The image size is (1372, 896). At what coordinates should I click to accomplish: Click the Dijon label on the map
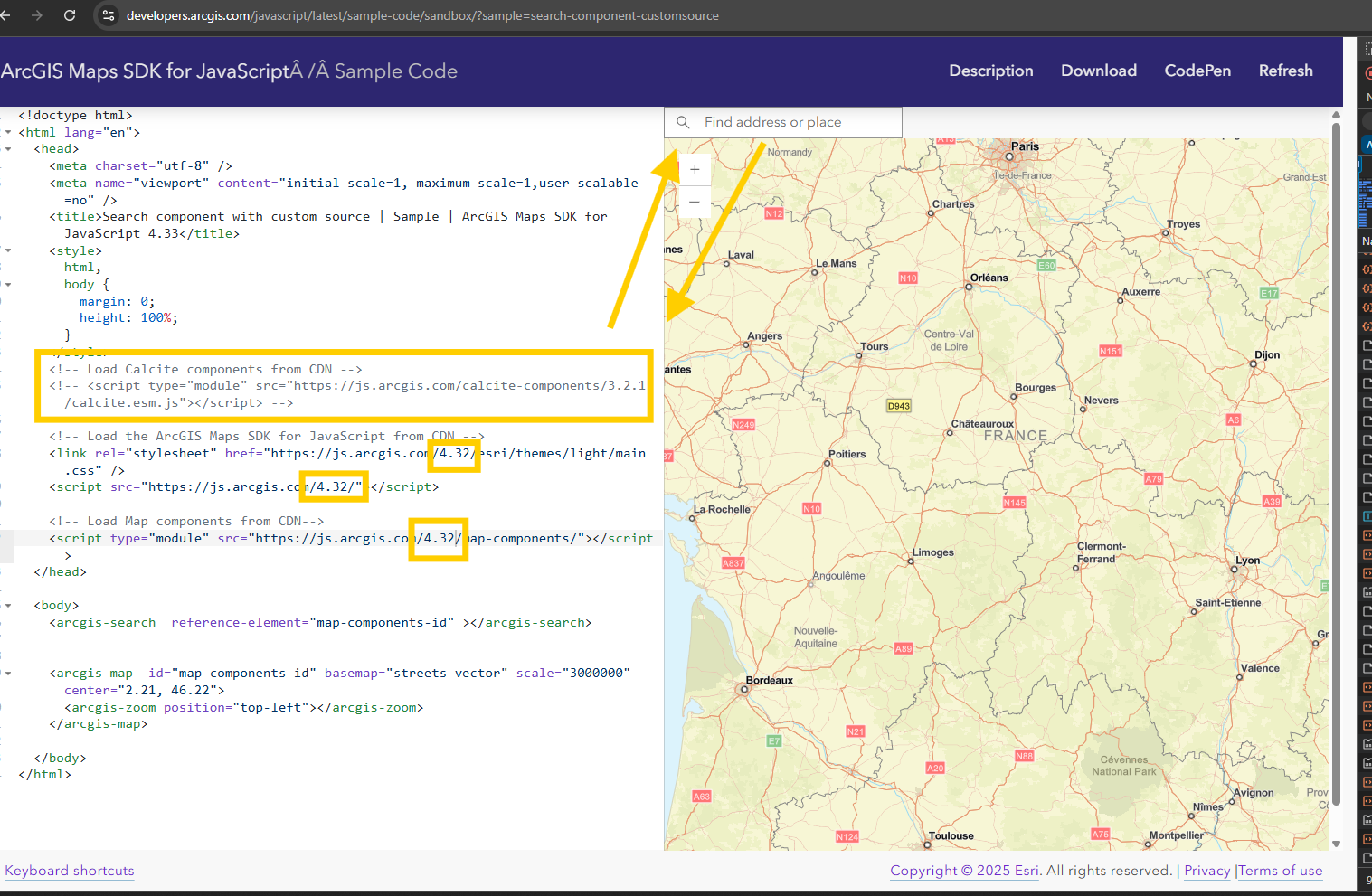(x=1267, y=355)
